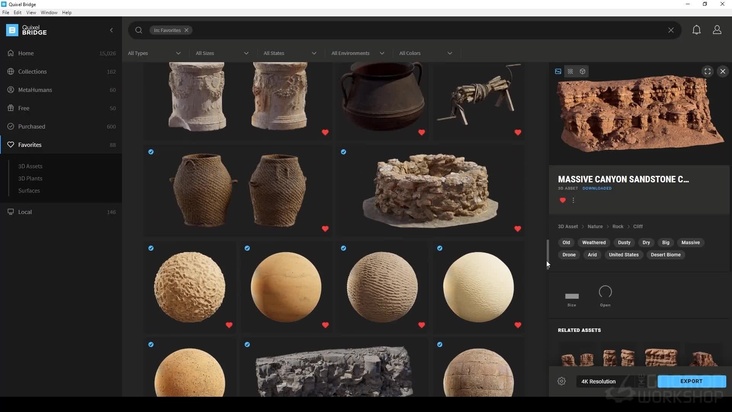Collapse the left sidebar with the chevron
This screenshot has height=412, width=732.
[111, 30]
